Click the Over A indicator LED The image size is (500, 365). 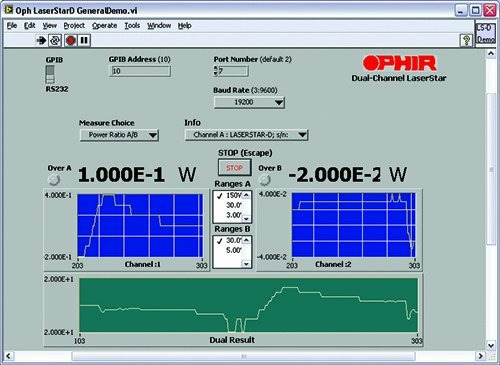[x=53, y=180]
